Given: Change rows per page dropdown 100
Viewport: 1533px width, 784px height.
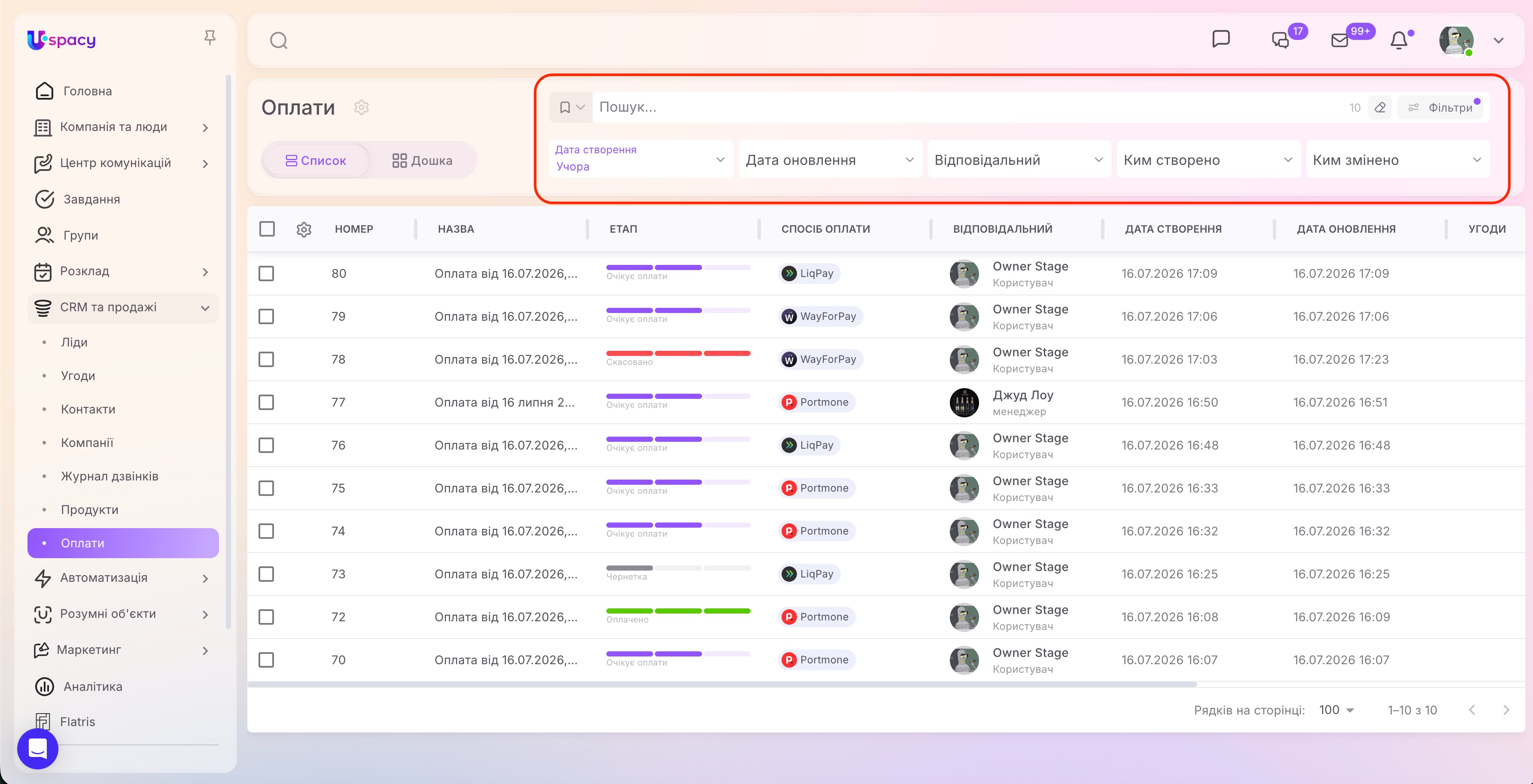Looking at the screenshot, I should coord(1337,710).
